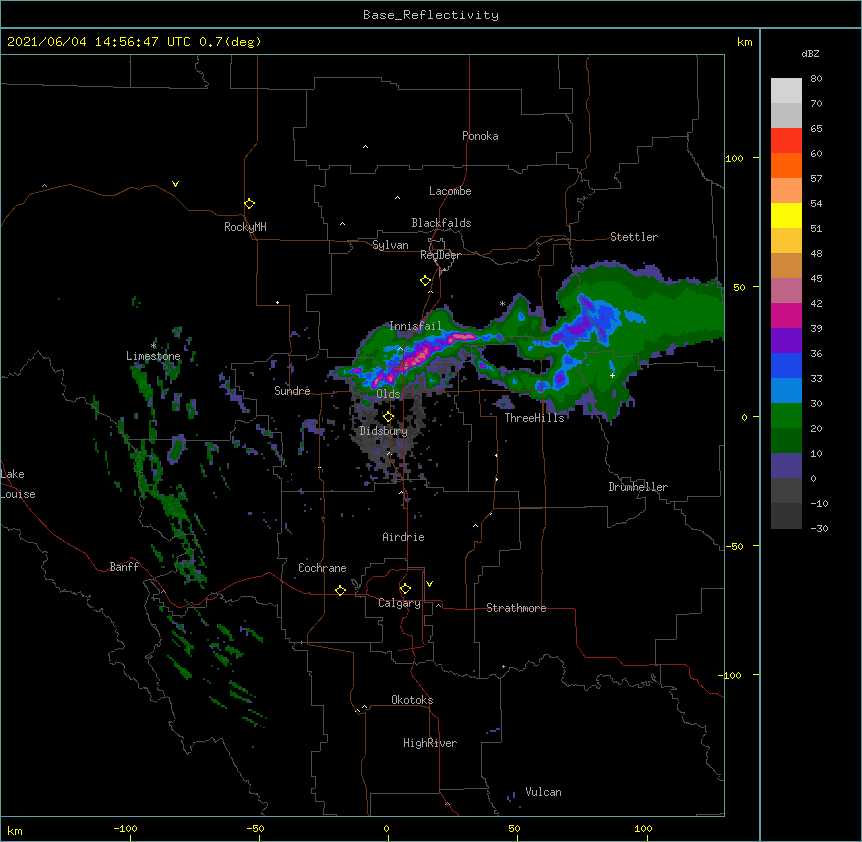
Task: Click the asterisk marker above Limestone label
Action: 153,345
